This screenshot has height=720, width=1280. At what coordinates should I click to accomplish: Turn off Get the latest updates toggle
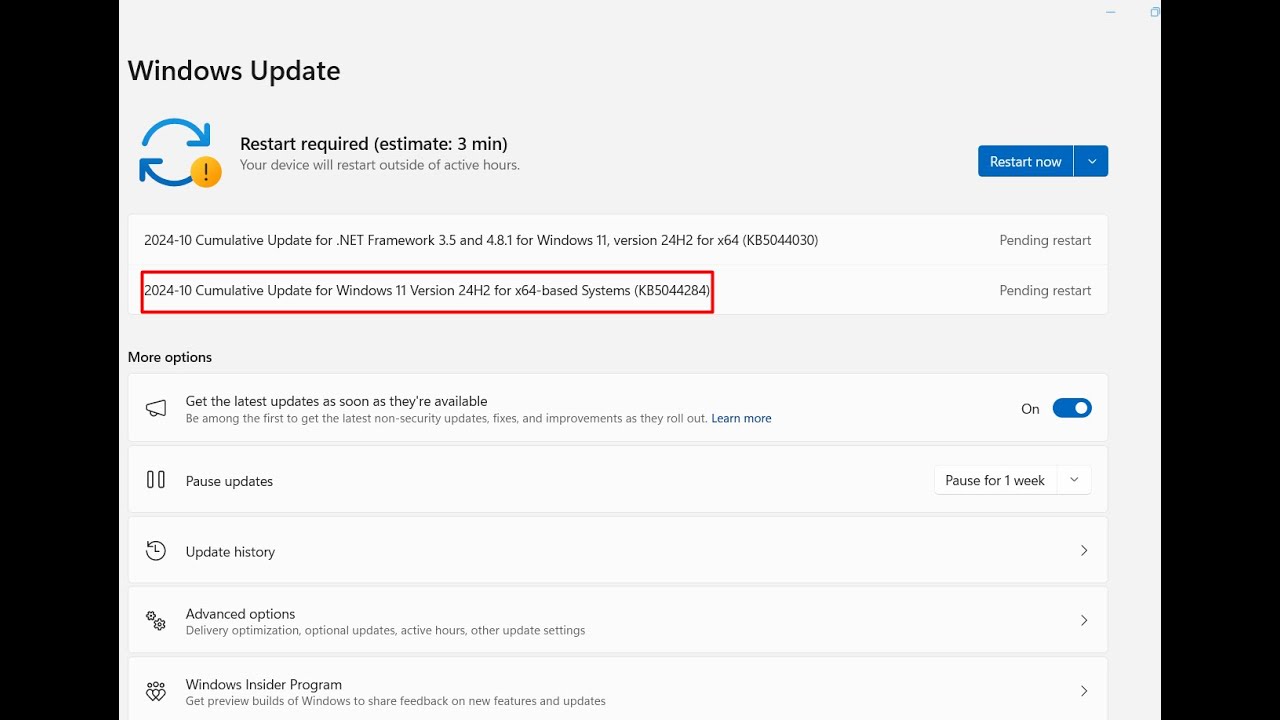coord(1072,408)
